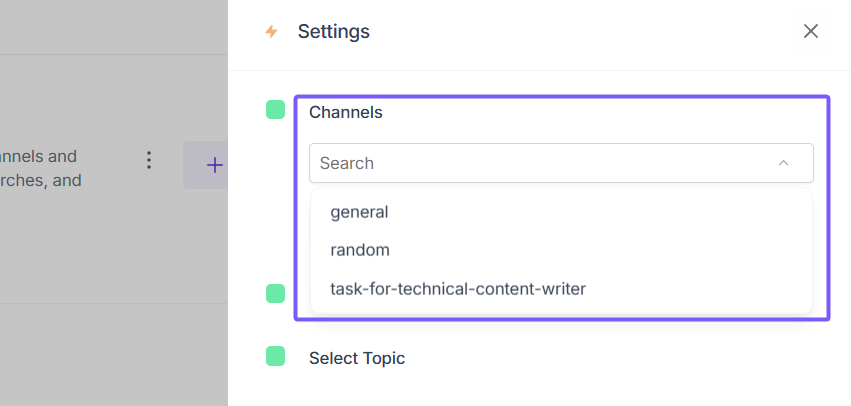
Task: Click the blank space right of the Channels label
Action: tap(600, 112)
